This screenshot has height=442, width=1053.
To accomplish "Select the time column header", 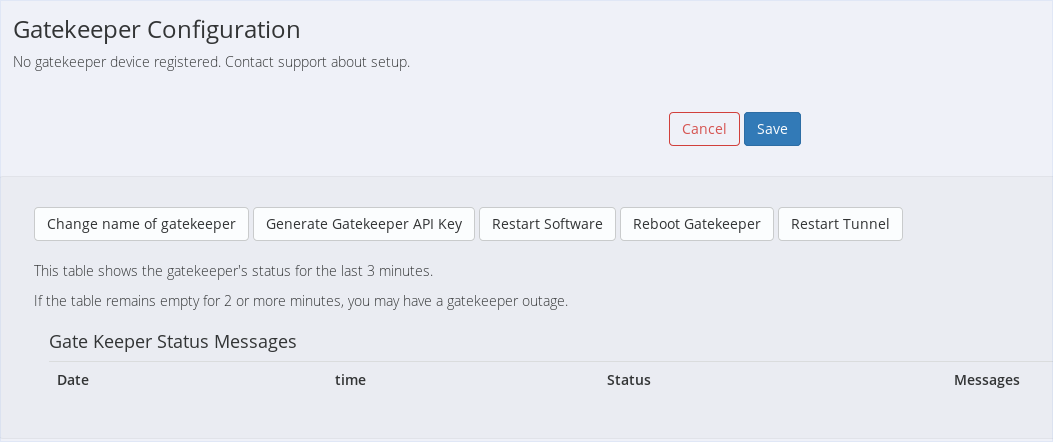I will coord(350,380).
